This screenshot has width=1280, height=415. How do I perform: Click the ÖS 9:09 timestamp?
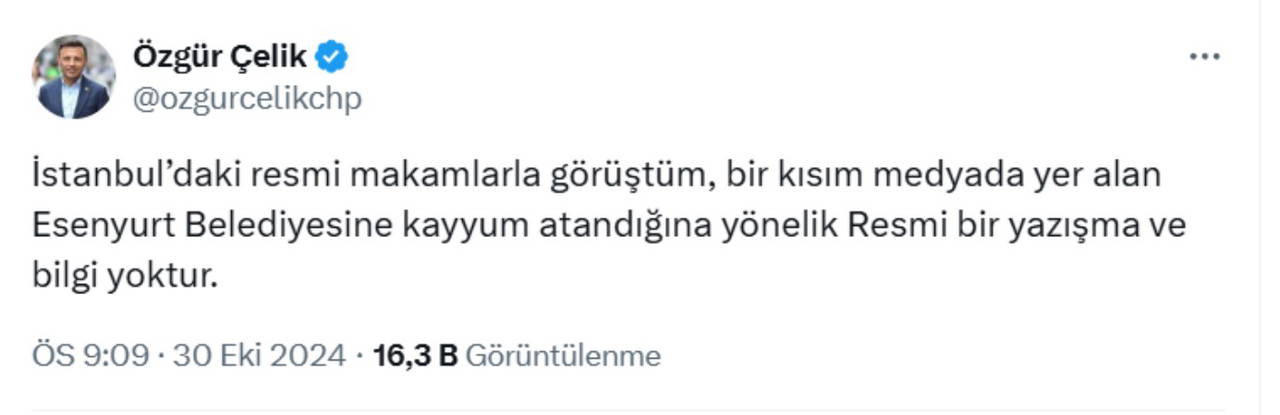pos(90,356)
